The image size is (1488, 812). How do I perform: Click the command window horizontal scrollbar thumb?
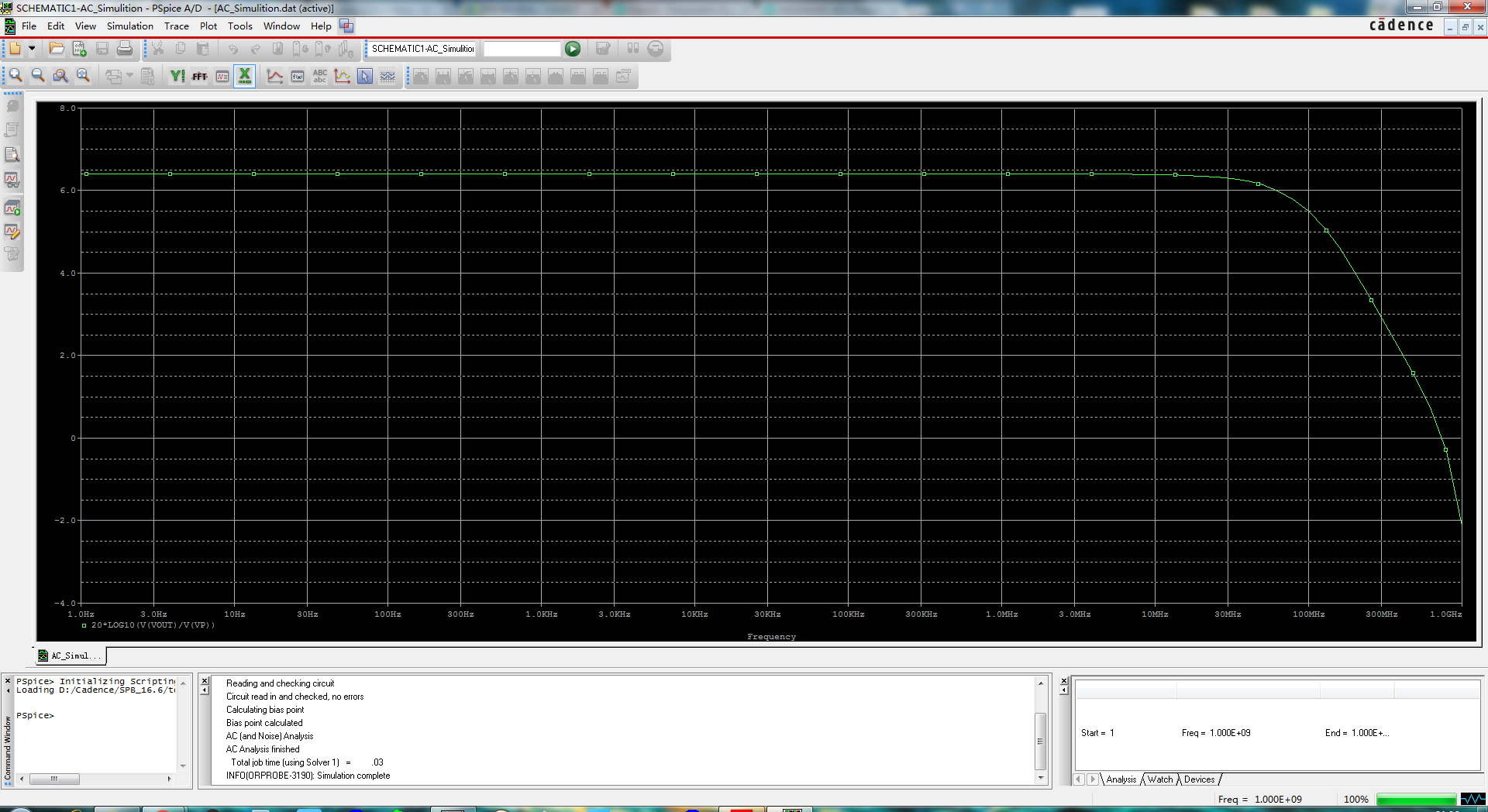pyautogui.click(x=54, y=779)
